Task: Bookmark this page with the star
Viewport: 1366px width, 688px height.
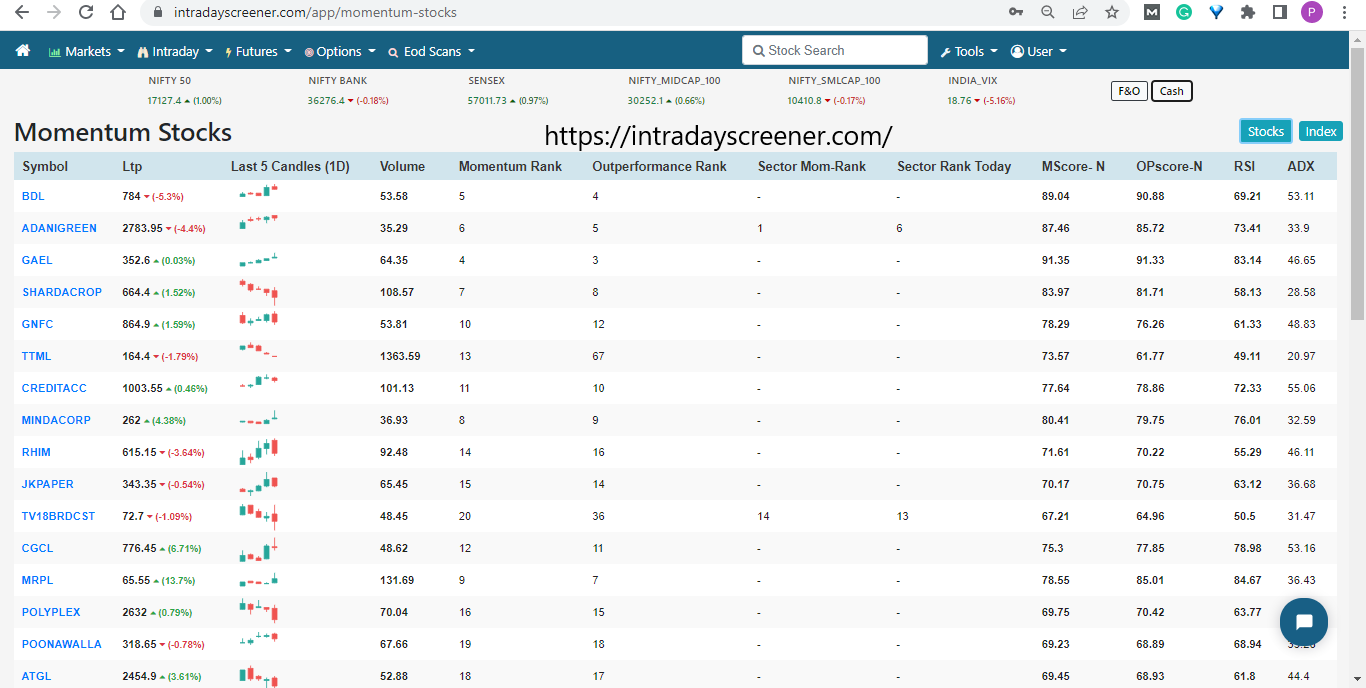Action: (1112, 13)
